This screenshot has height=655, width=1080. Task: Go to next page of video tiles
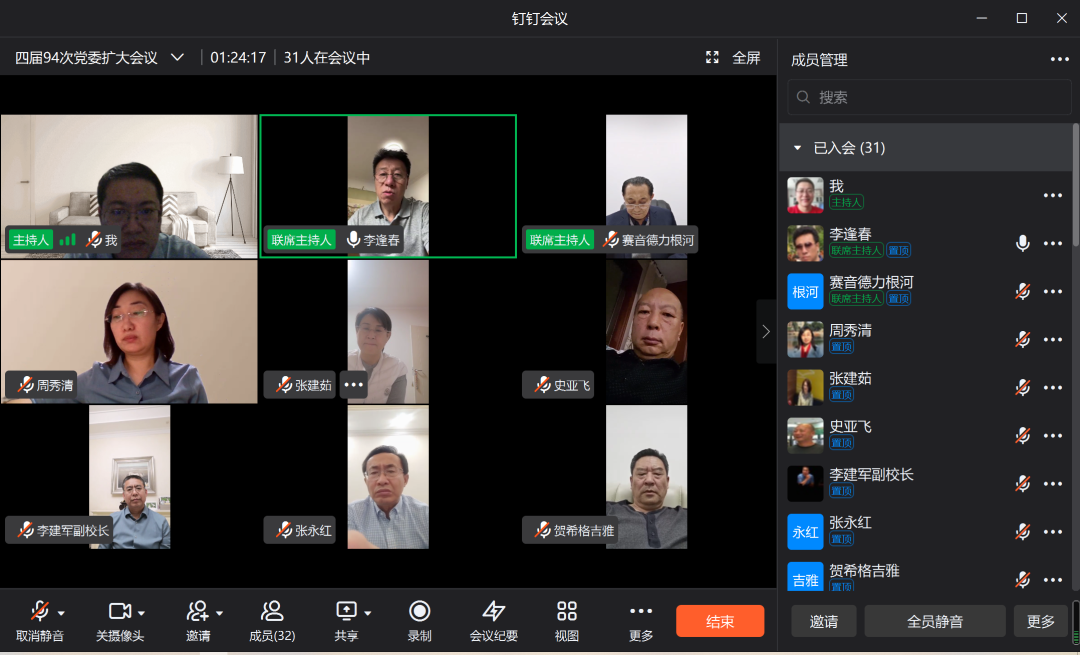pyautogui.click(x=766, y=331)
